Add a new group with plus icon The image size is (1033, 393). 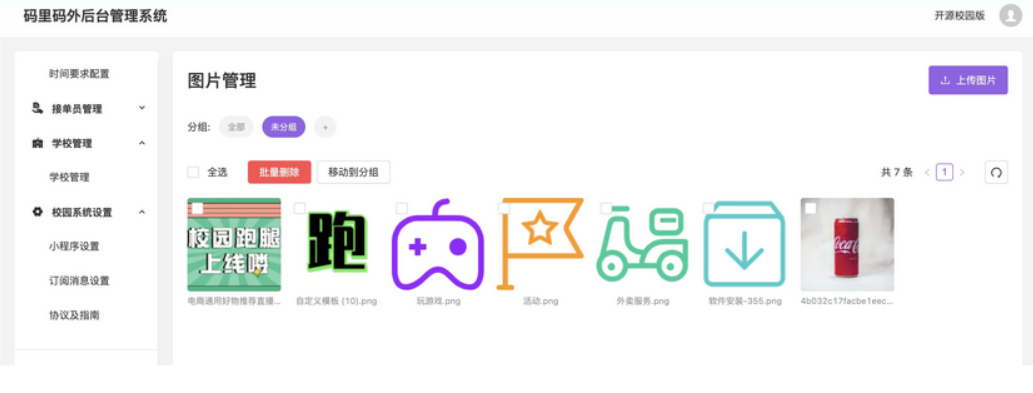coord(325,127)
